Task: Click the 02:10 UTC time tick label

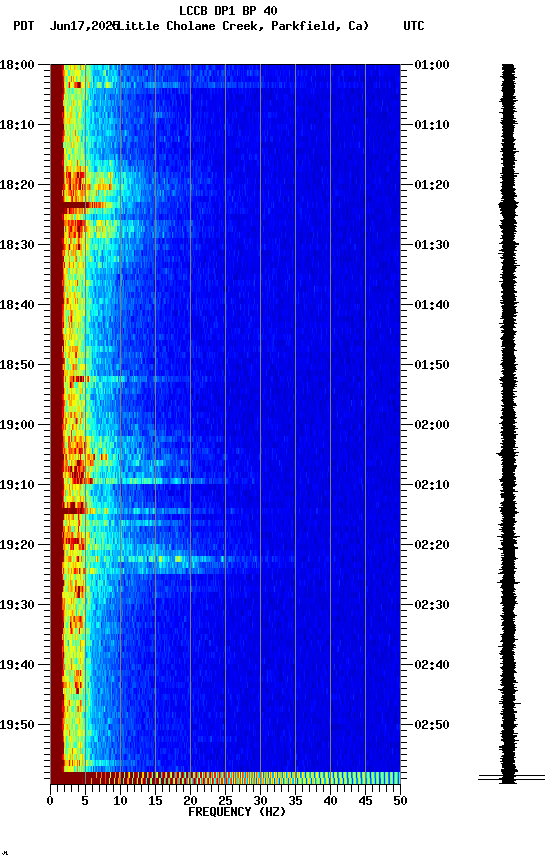Action: 432,485
